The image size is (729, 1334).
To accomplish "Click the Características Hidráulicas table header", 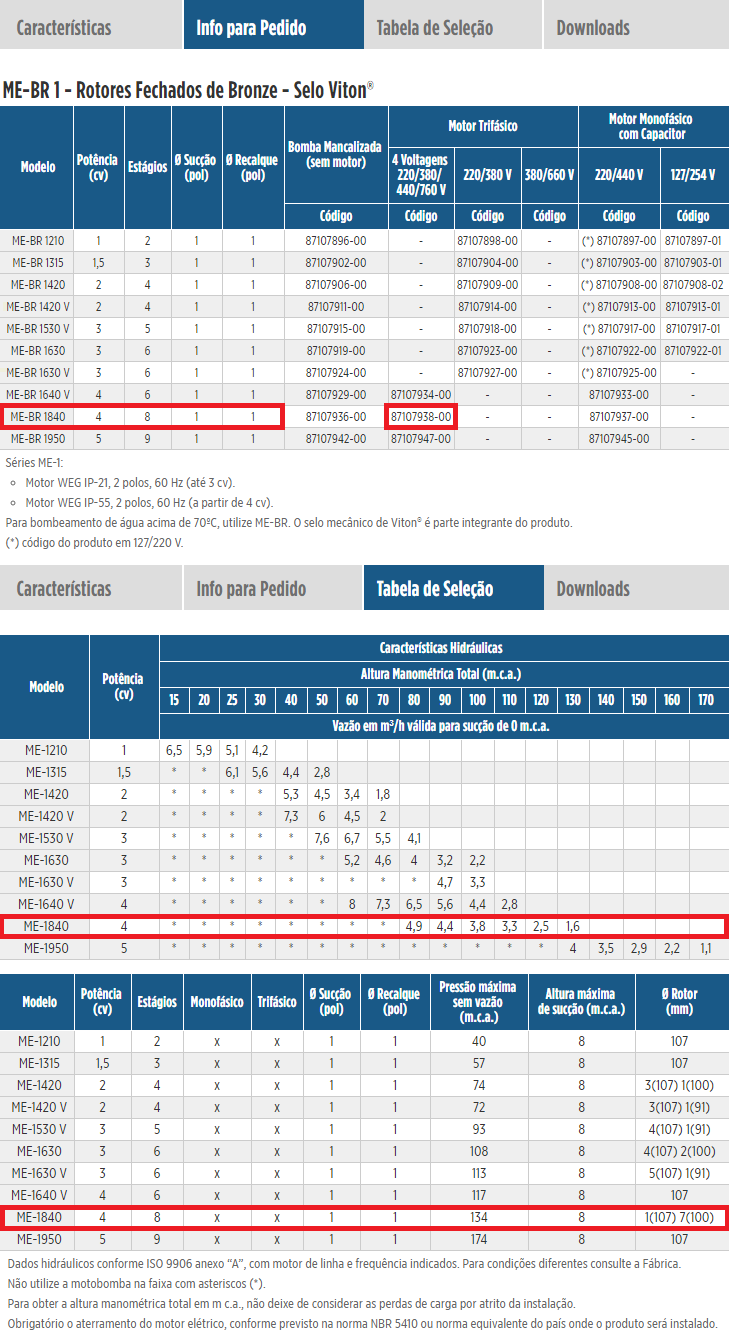I will click(441, 648).
